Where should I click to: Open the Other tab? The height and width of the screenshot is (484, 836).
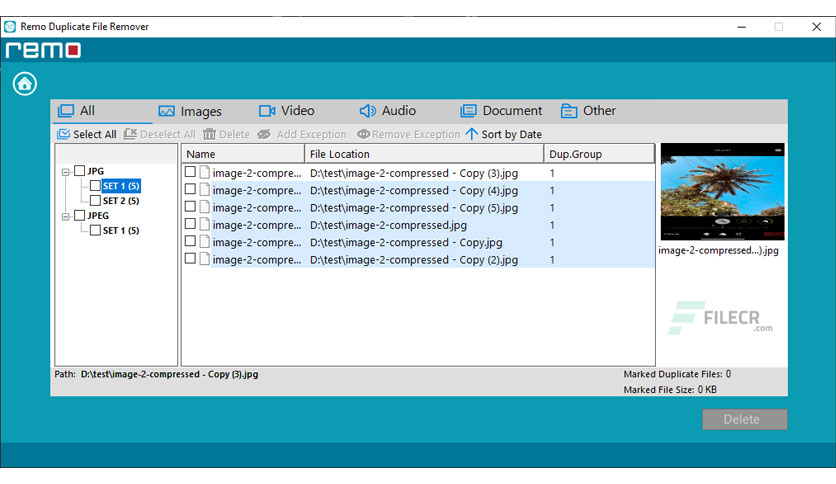click(589, 111)
